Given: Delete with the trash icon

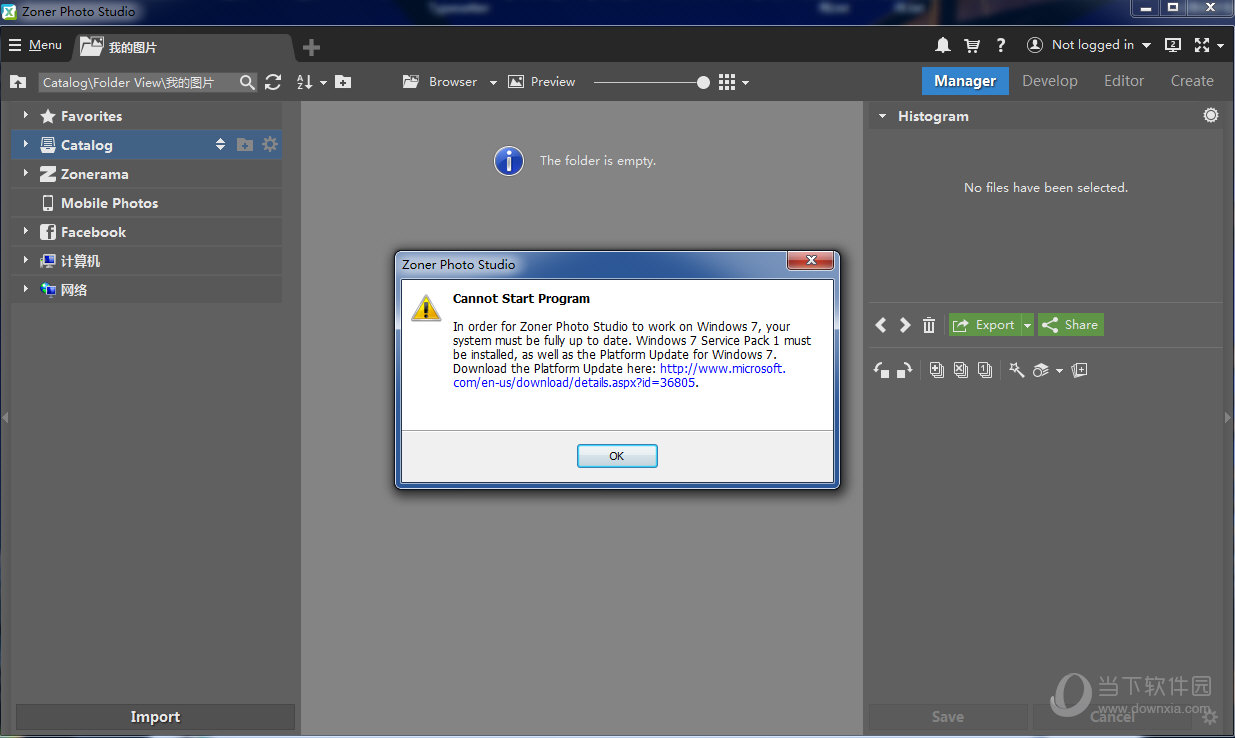Looking at the screenshot, I should click(929, 325).
